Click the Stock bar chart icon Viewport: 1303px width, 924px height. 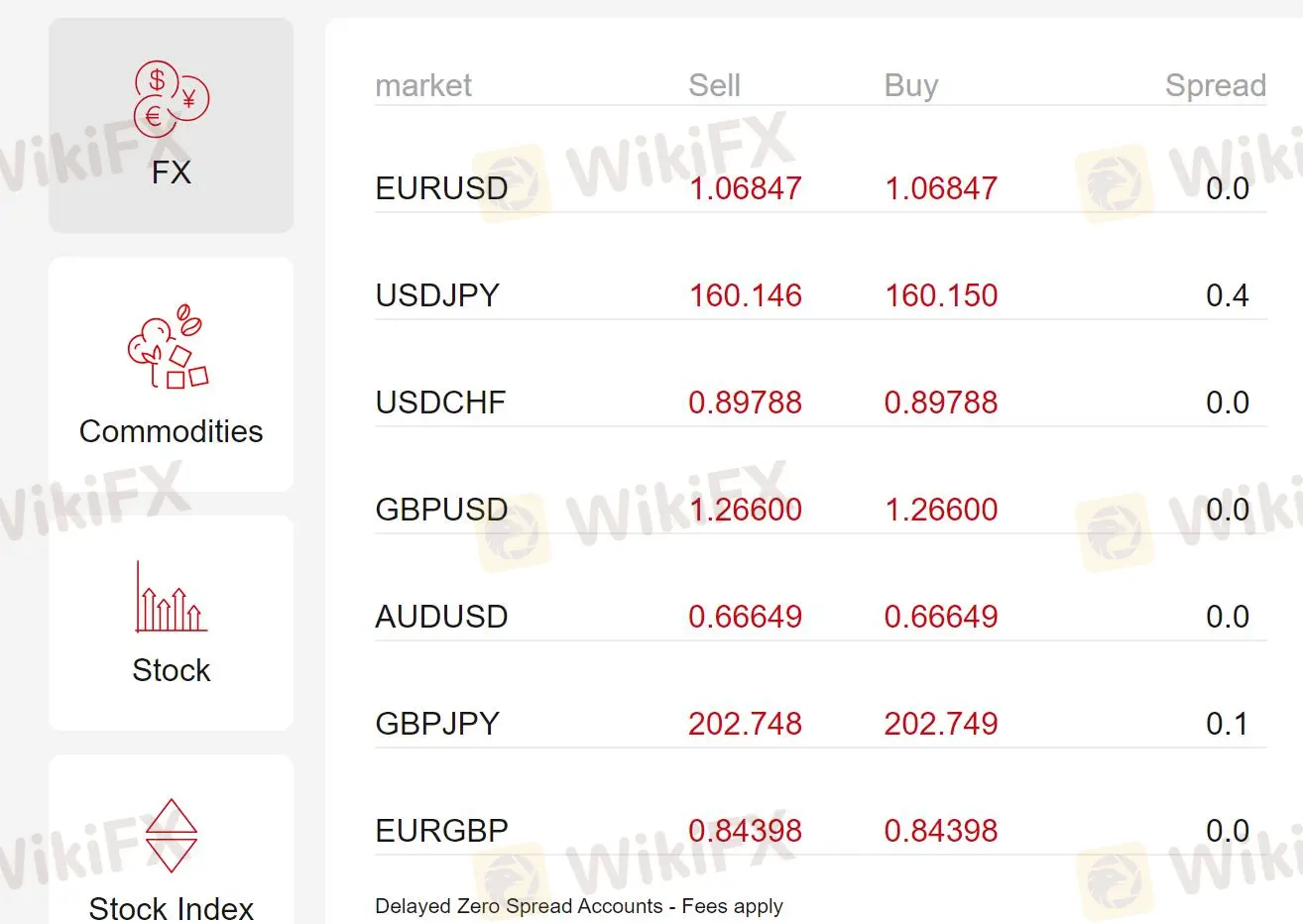tap(172, 597)
